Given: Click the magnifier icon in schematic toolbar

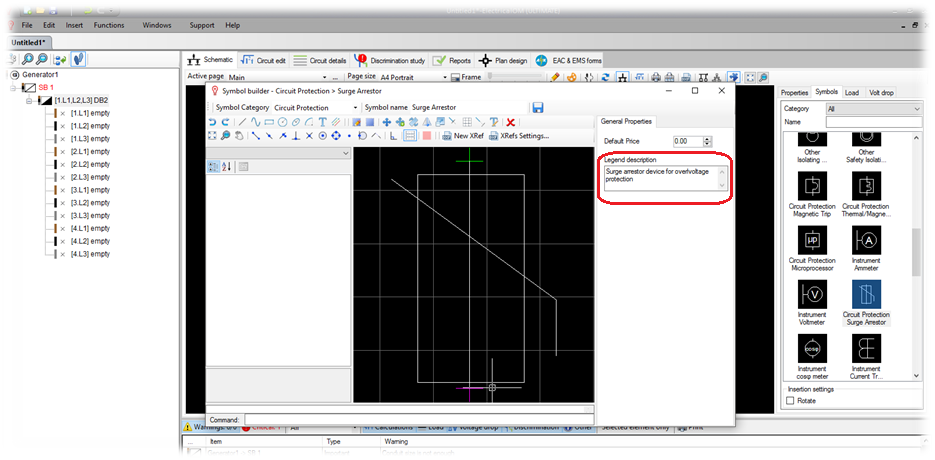Looking at the screenshot, I should 763,77.
